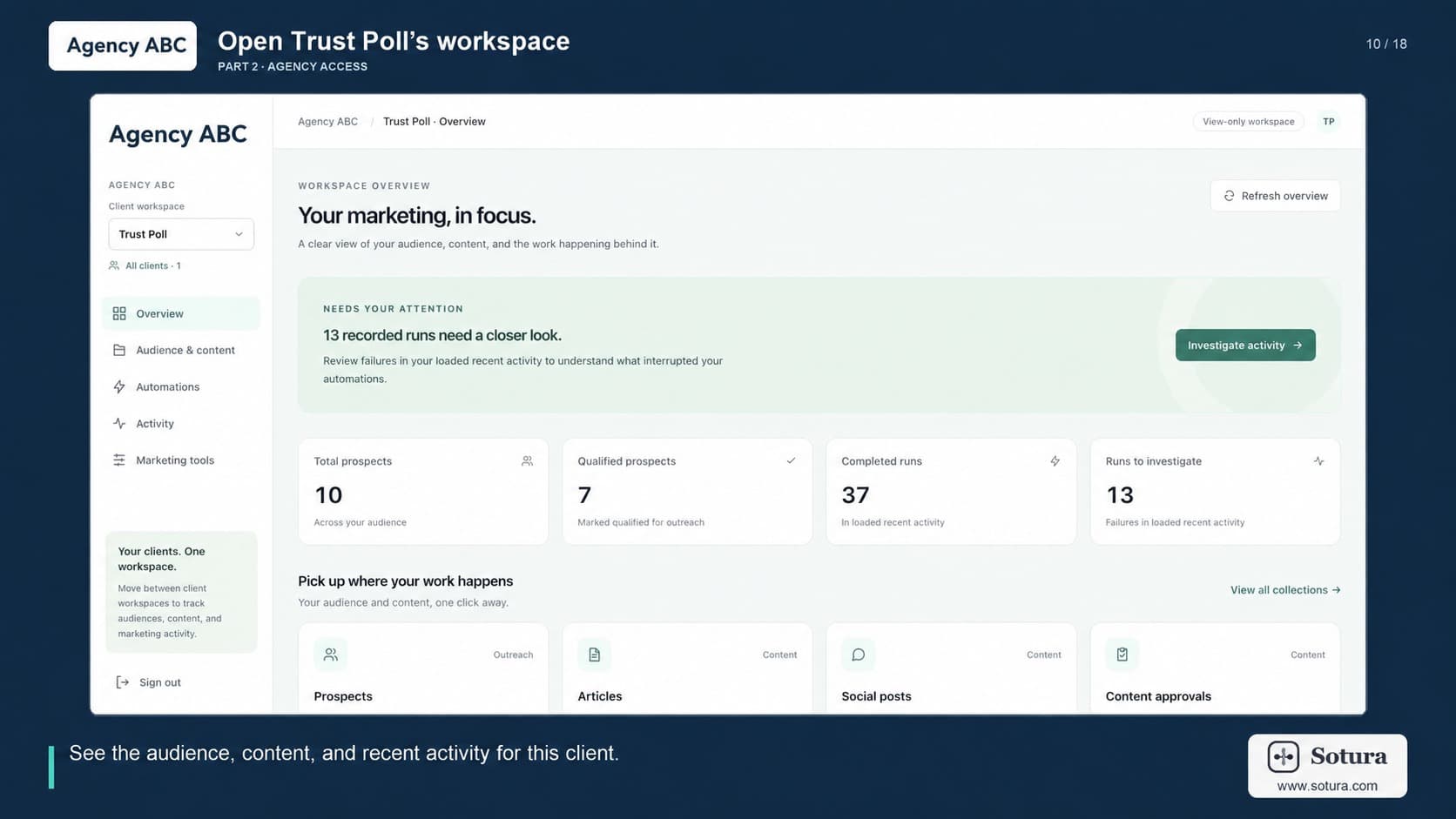The image size is (1456, 819).
Task: Click the Social posts chat bubble icon
Action: [859, 655]
